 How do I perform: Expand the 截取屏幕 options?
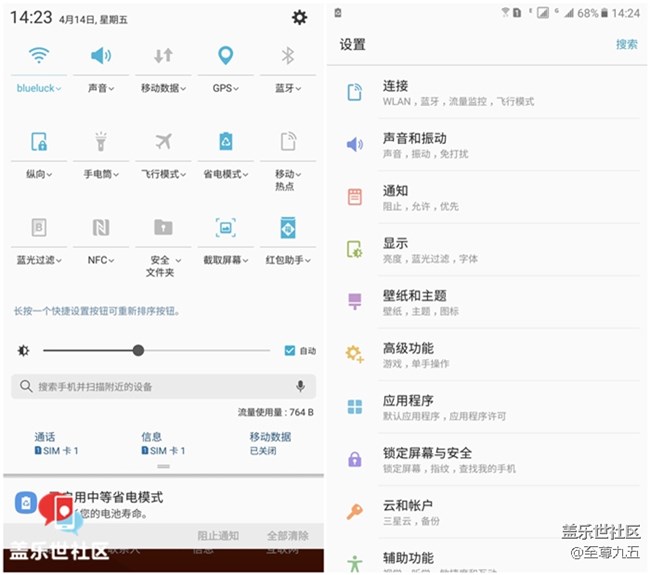[x=226, y=260]
